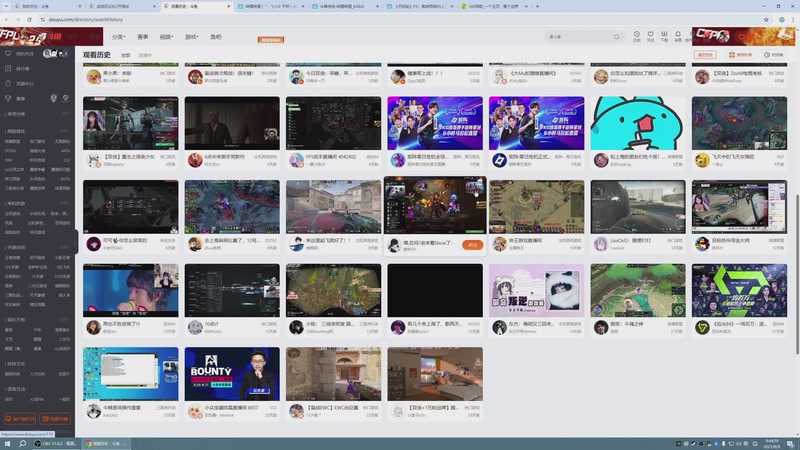Image resolution: width=800 pixels, height=450 pixels.
Task: Open the browser tab list chevron
Action: coord(6,6)
